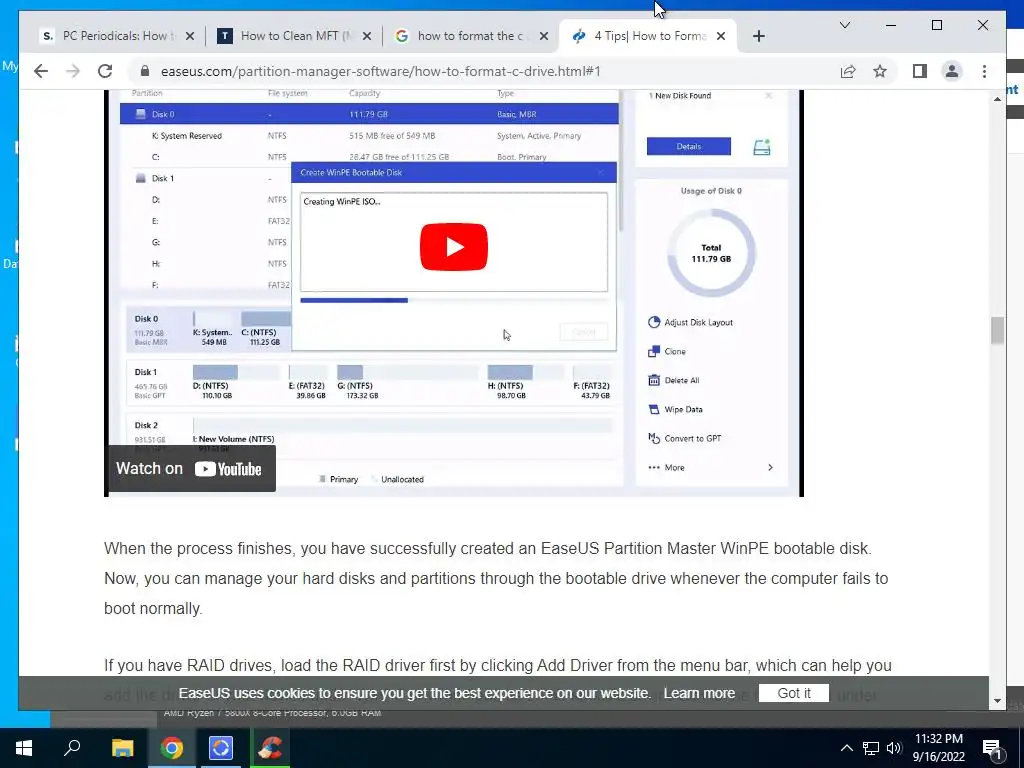Click the address bar URL
The width and height of the screenshot is (1024, 768).
pyautogui.click(x=380, y=71)
